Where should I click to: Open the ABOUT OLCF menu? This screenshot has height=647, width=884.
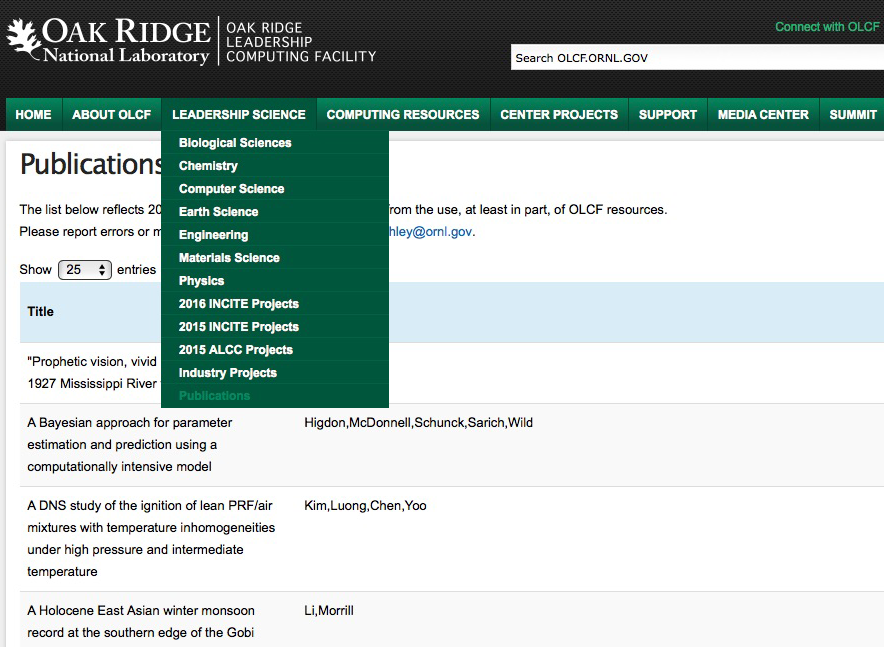tap(111, 115)
